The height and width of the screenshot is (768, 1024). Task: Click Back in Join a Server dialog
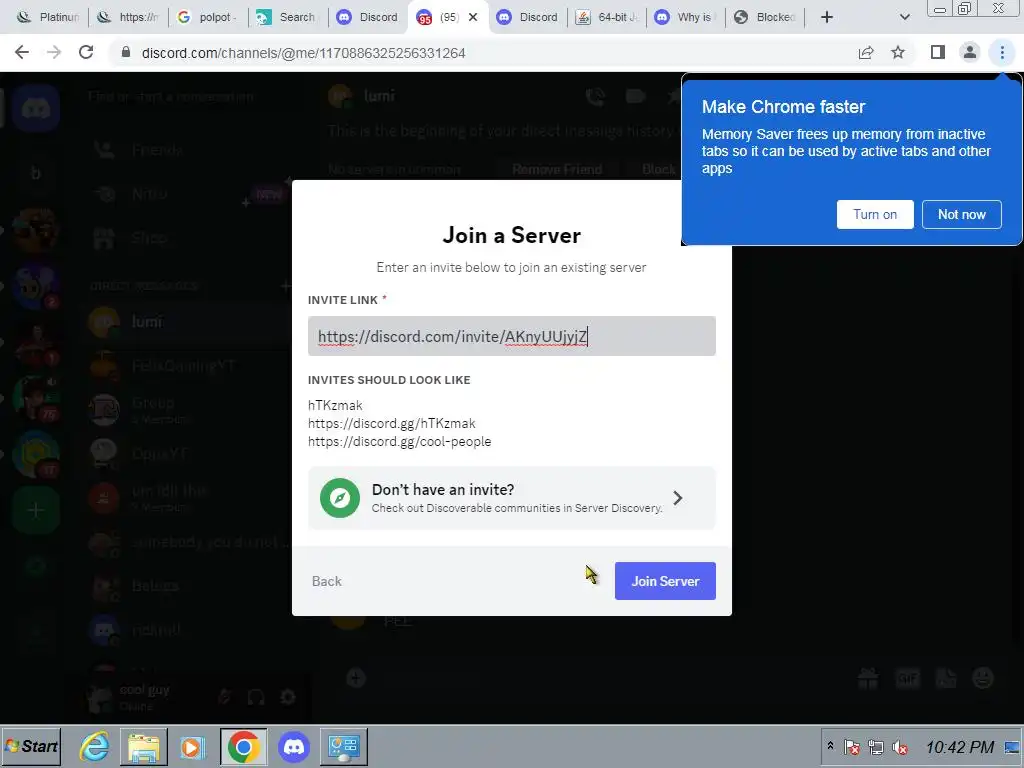(327, 581)
